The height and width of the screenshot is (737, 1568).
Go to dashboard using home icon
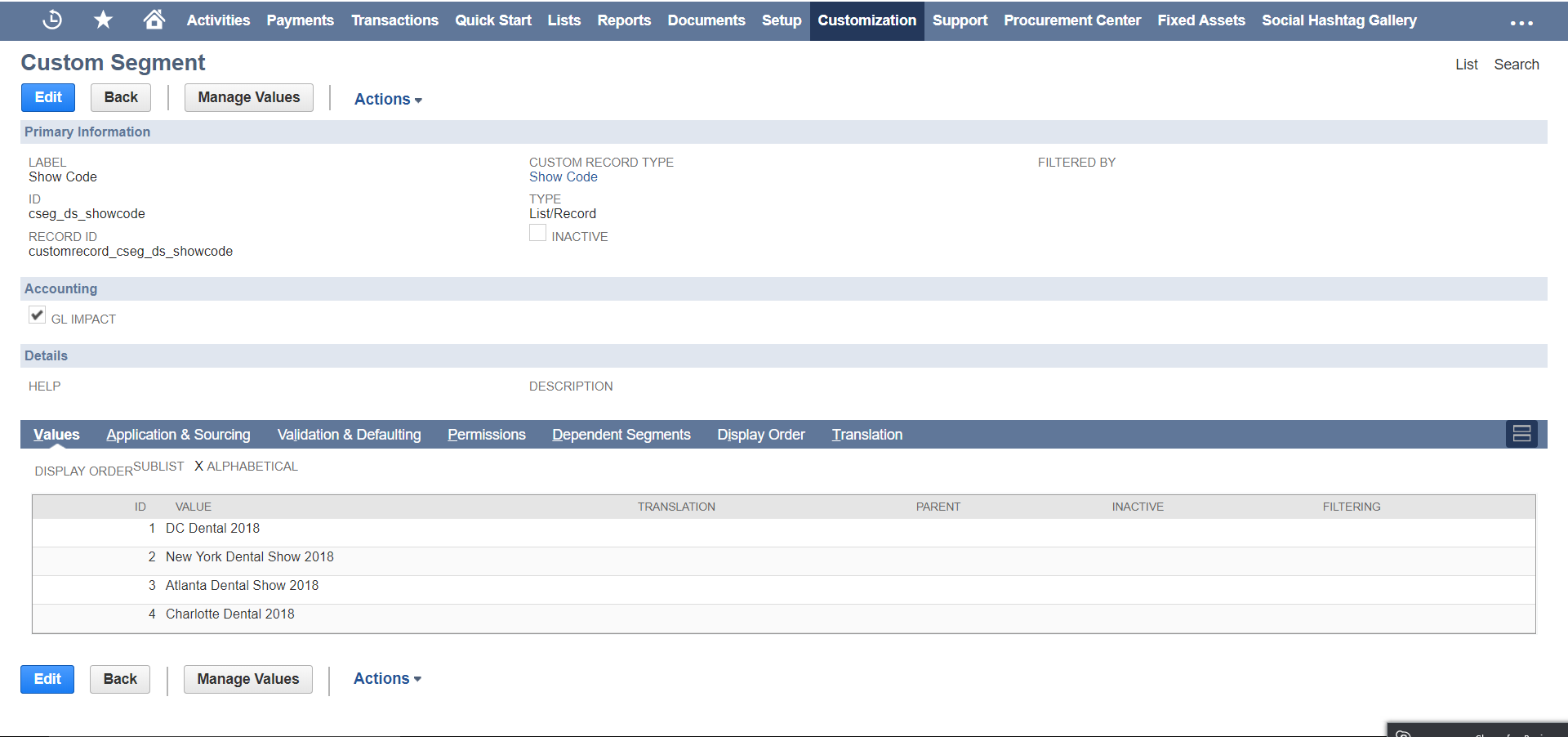(x=154, y=20)
